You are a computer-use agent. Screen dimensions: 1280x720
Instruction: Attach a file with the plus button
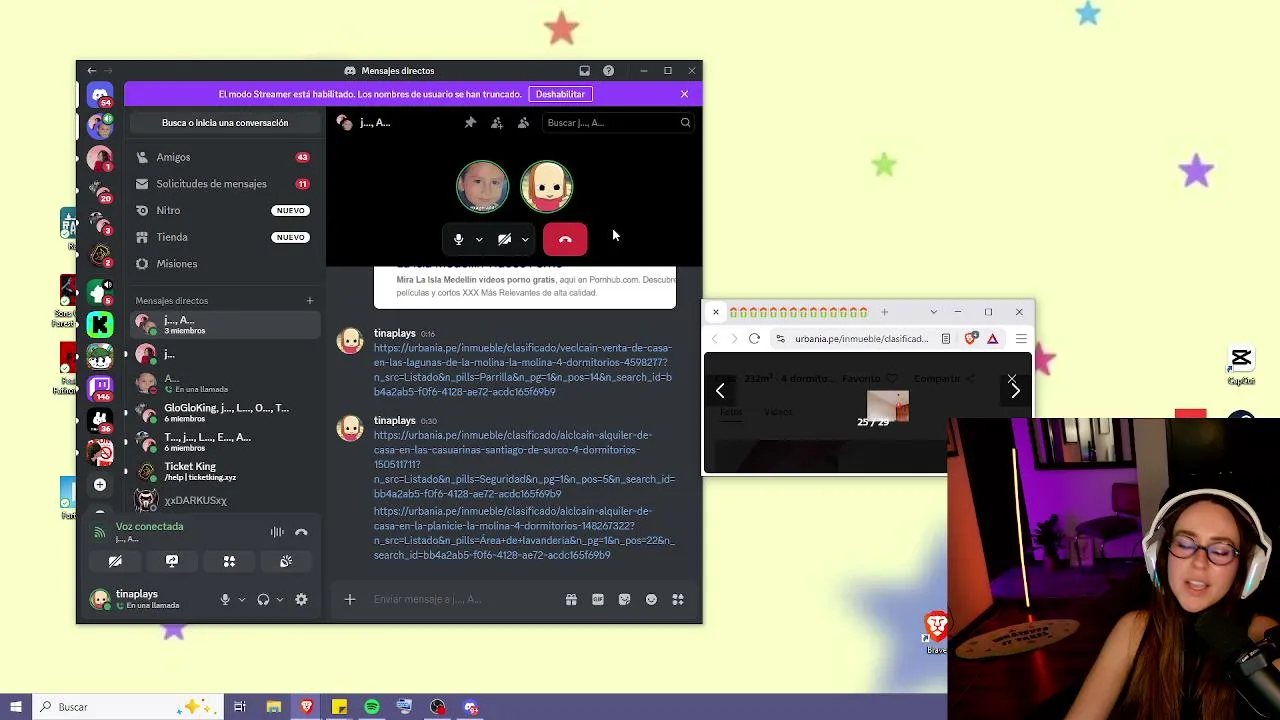(350, 600)
